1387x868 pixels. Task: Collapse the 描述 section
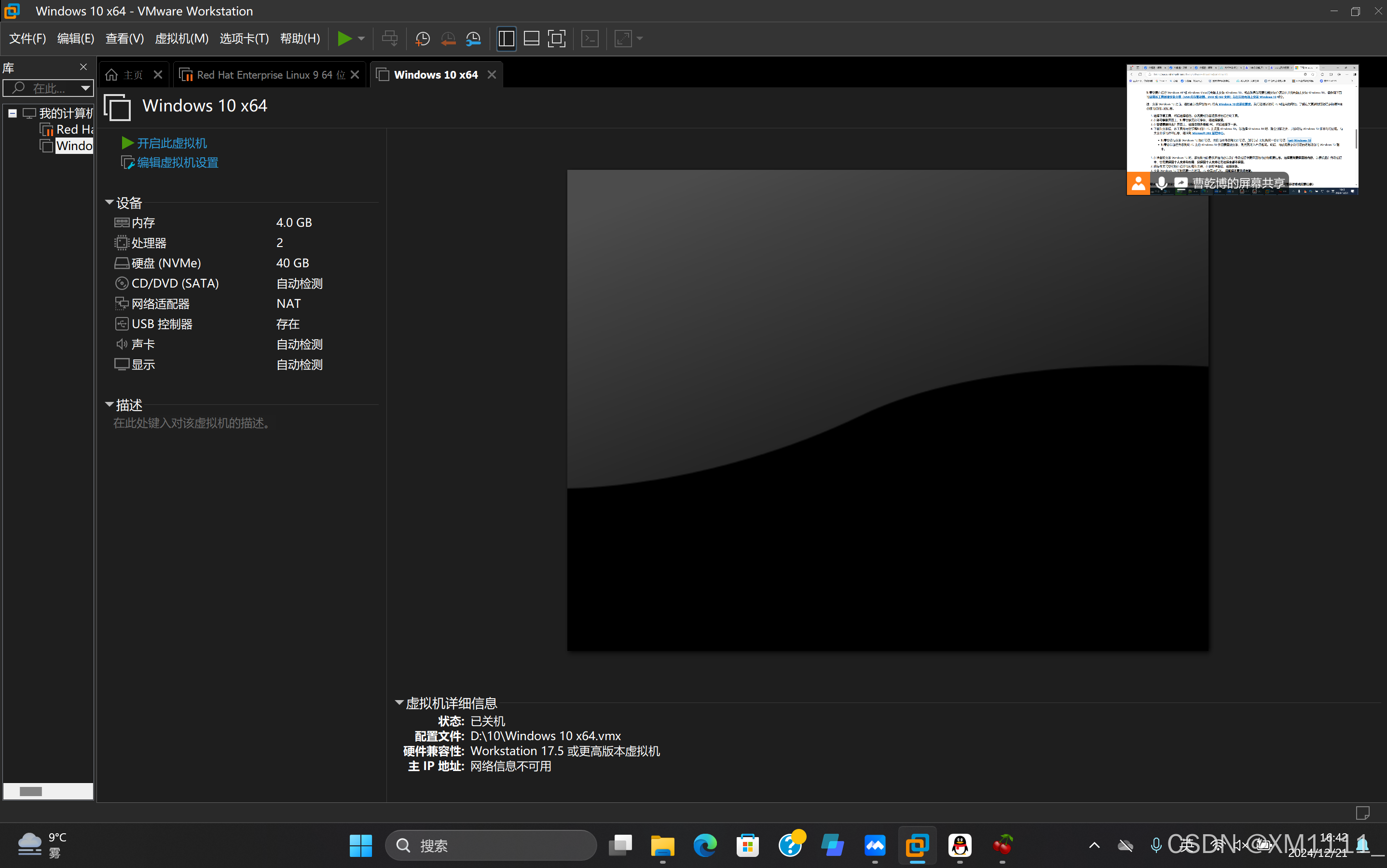(x=109, y=404)
